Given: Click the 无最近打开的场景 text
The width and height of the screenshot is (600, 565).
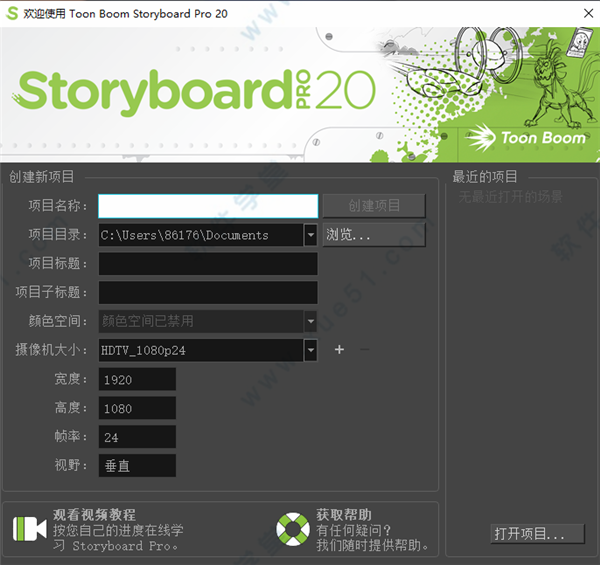Looking at the screenshot, I should click(x=510, y=197).
